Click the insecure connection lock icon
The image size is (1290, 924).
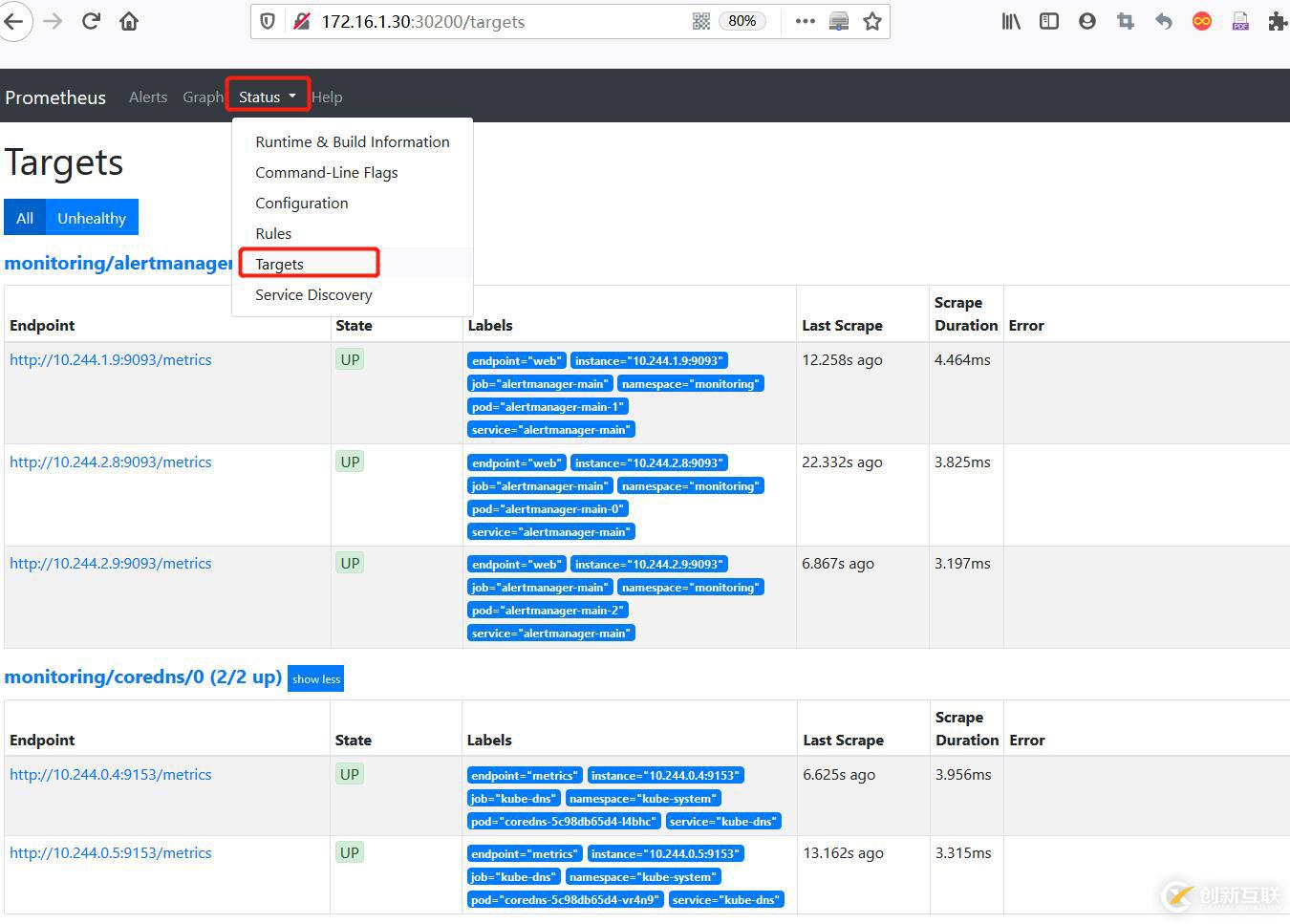pos(302,21)
